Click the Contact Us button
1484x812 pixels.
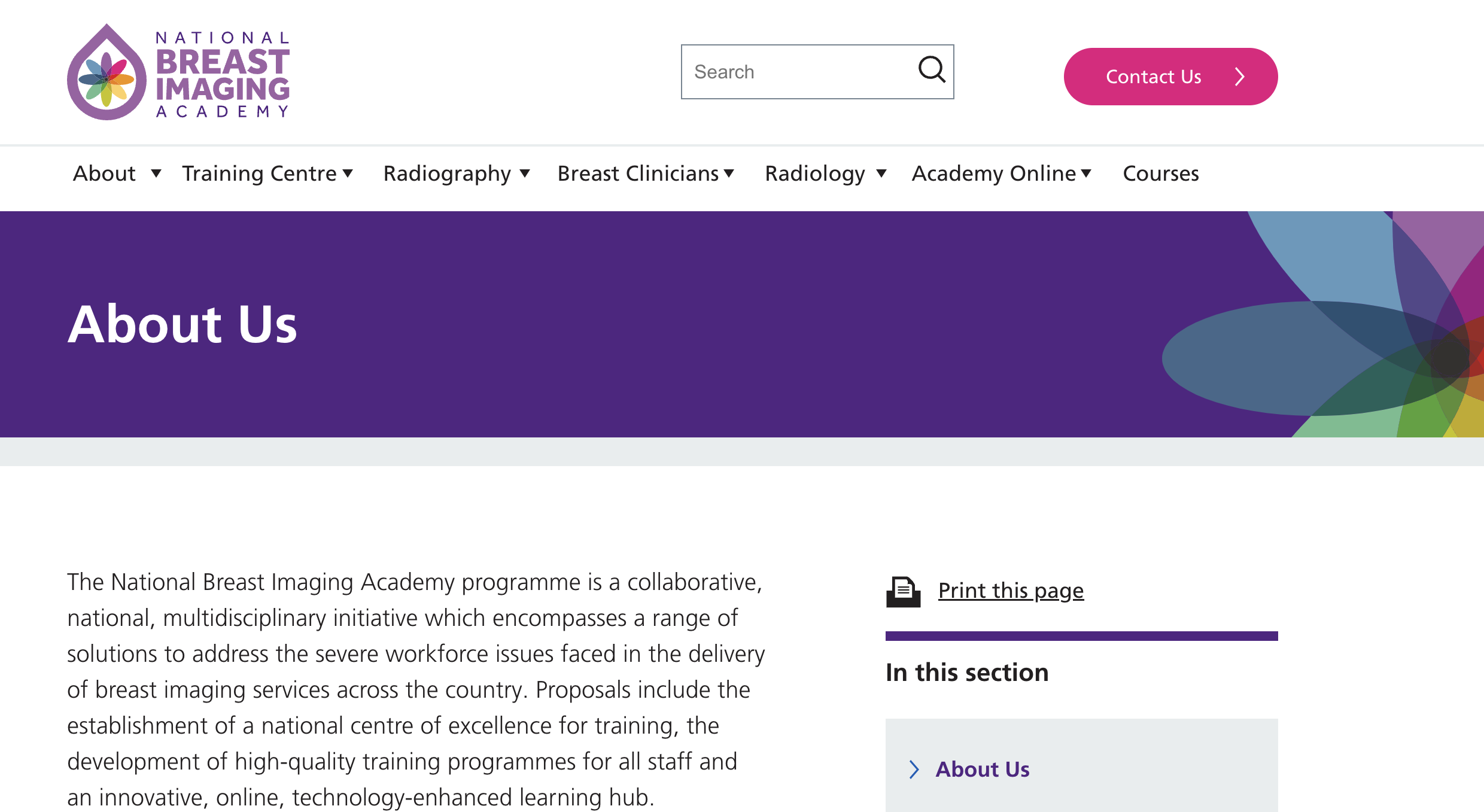1153,77
